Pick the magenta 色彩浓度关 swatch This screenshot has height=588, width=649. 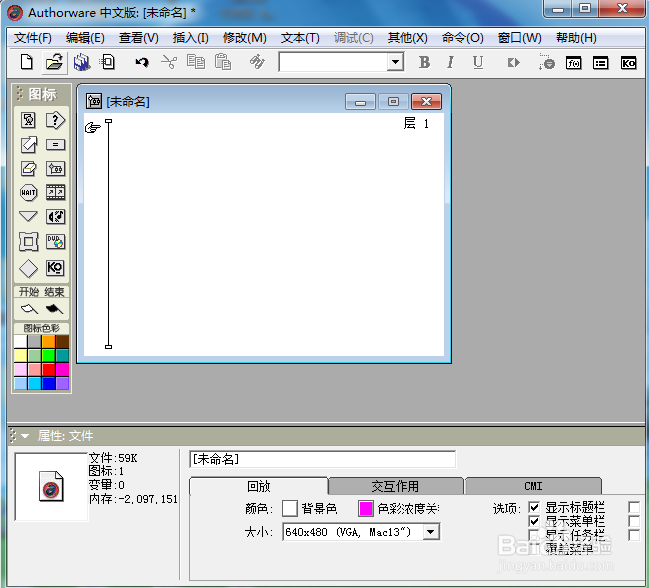click(366, 508)
